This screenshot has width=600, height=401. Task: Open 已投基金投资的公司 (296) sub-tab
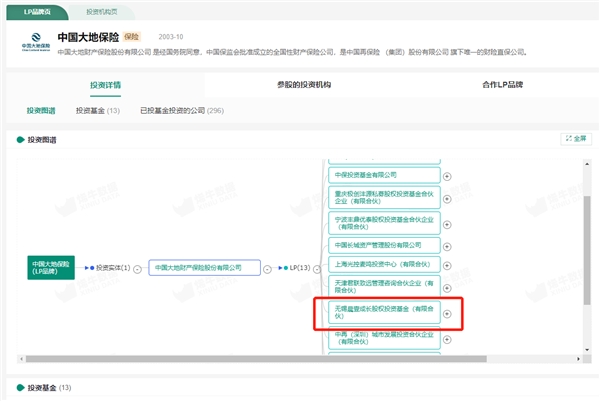point(182,111)
